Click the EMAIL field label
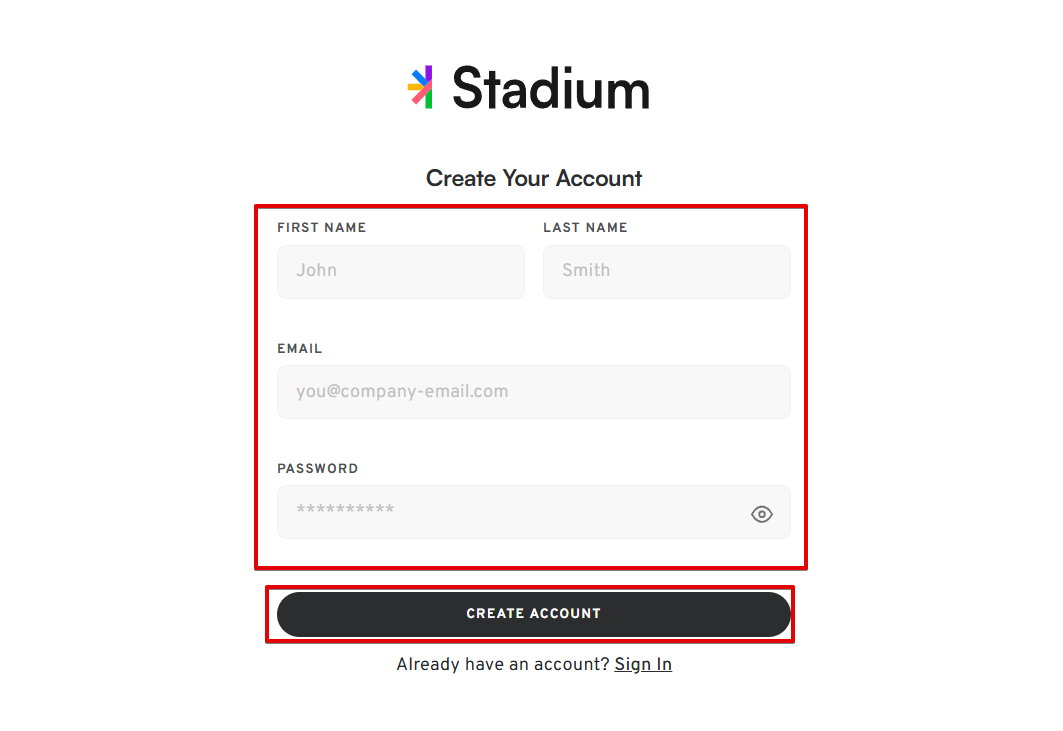Screen dimensions: 1063x731 (x=300, y=349)
